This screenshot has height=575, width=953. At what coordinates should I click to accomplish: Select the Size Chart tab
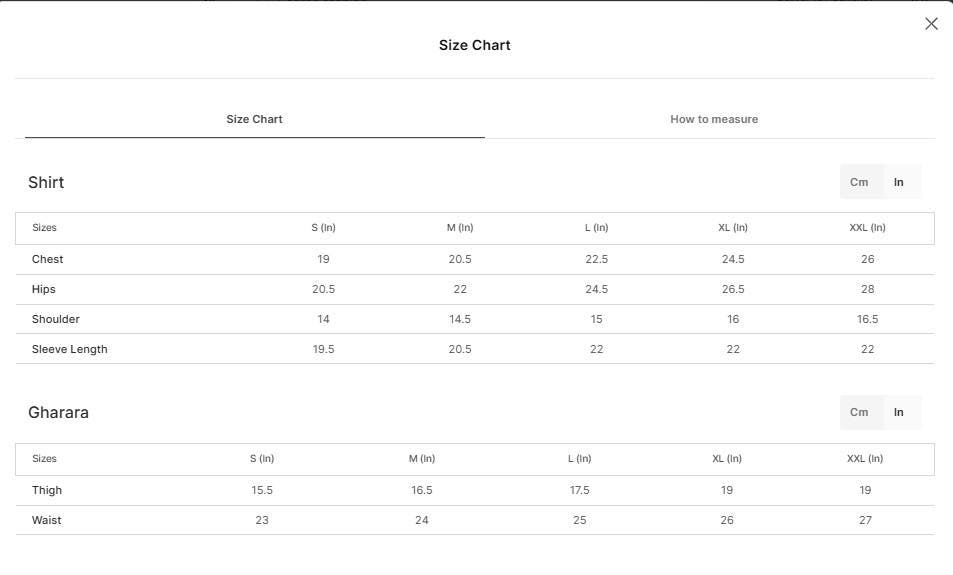click(x=254, y=119)
